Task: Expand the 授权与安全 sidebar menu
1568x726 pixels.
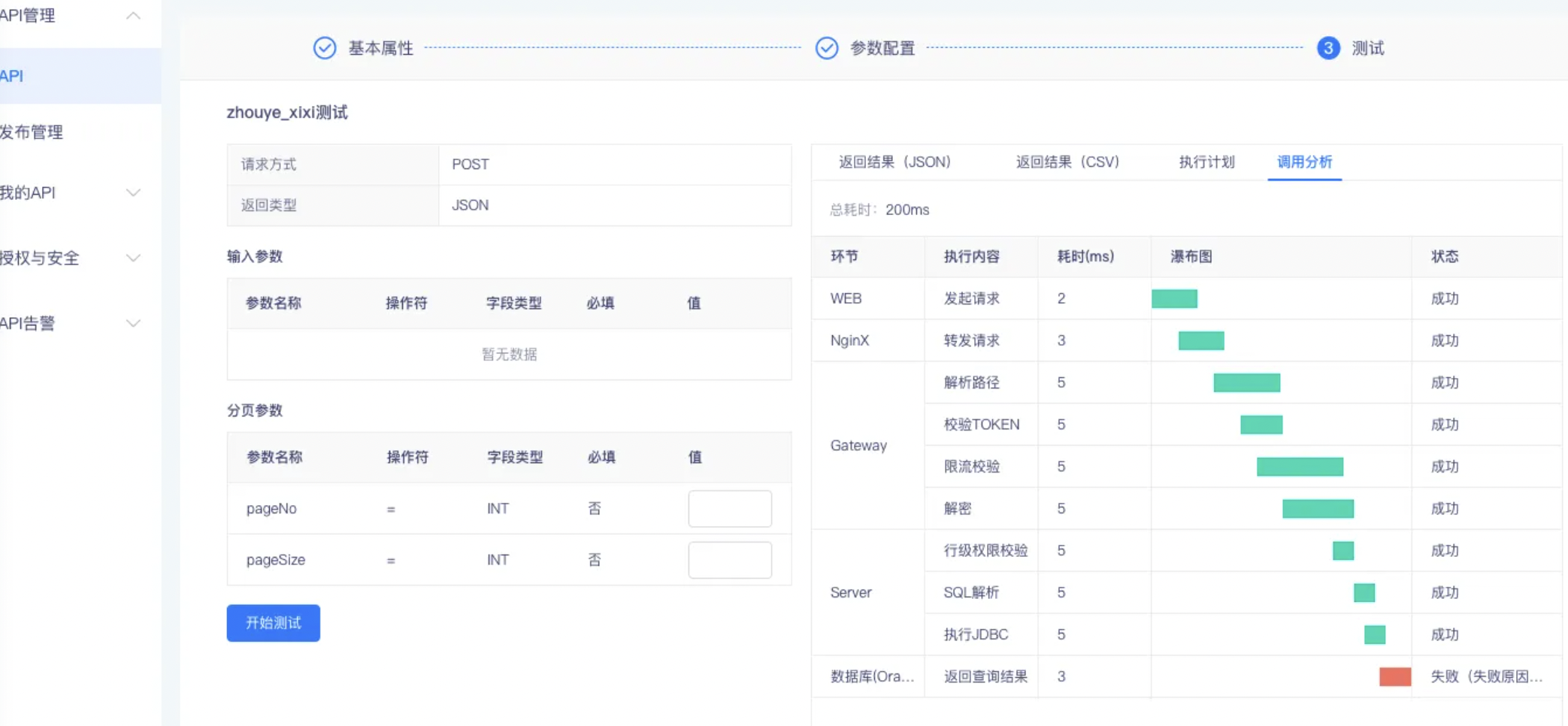Action: [133, 258]
